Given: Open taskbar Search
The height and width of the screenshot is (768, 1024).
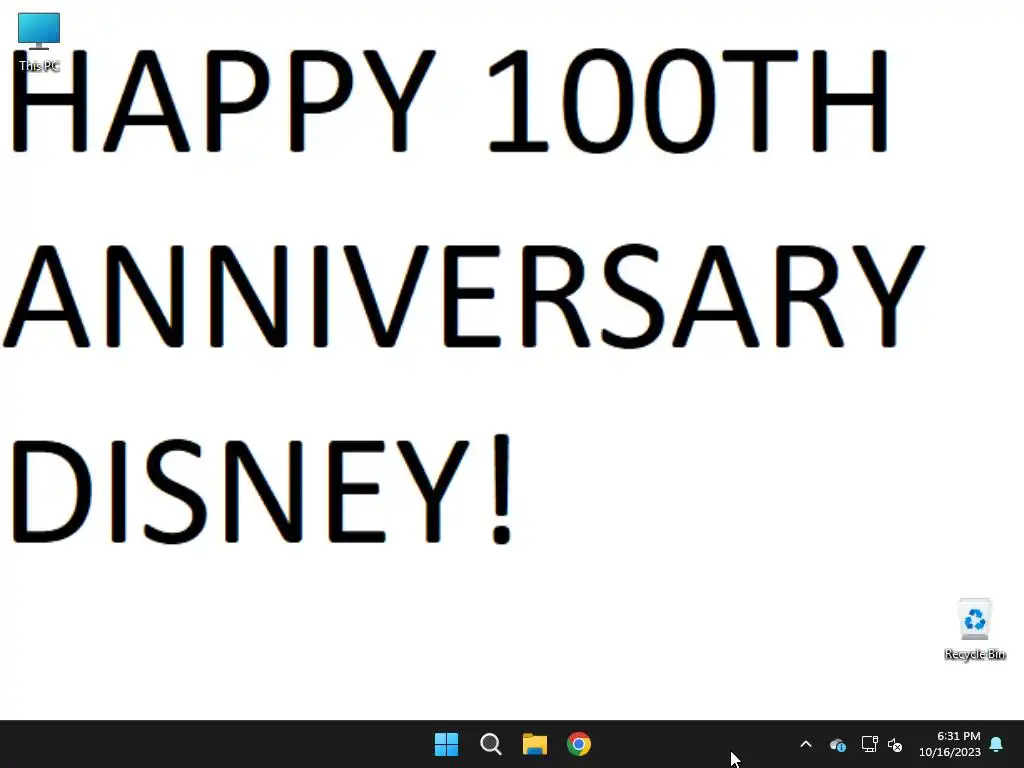Looking at the screenshot, I should (490, 744).
